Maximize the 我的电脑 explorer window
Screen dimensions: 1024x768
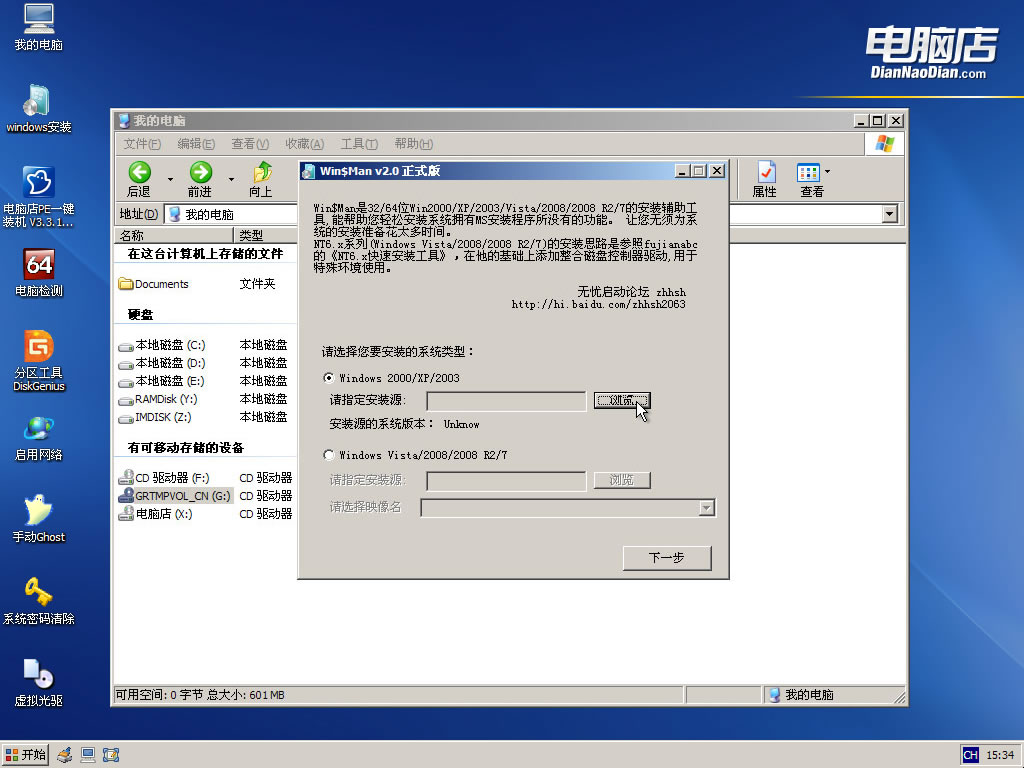[878, 121]
